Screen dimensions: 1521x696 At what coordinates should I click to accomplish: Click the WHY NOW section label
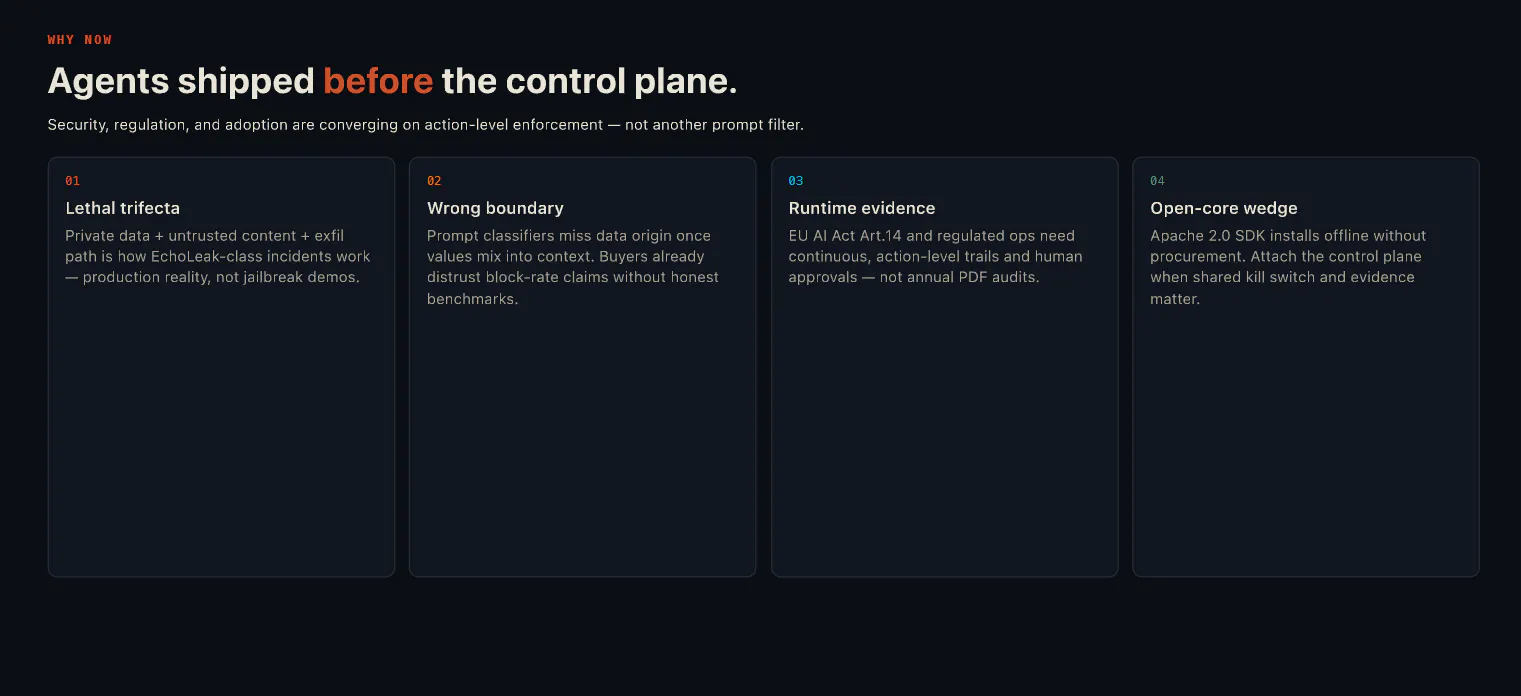80,40
